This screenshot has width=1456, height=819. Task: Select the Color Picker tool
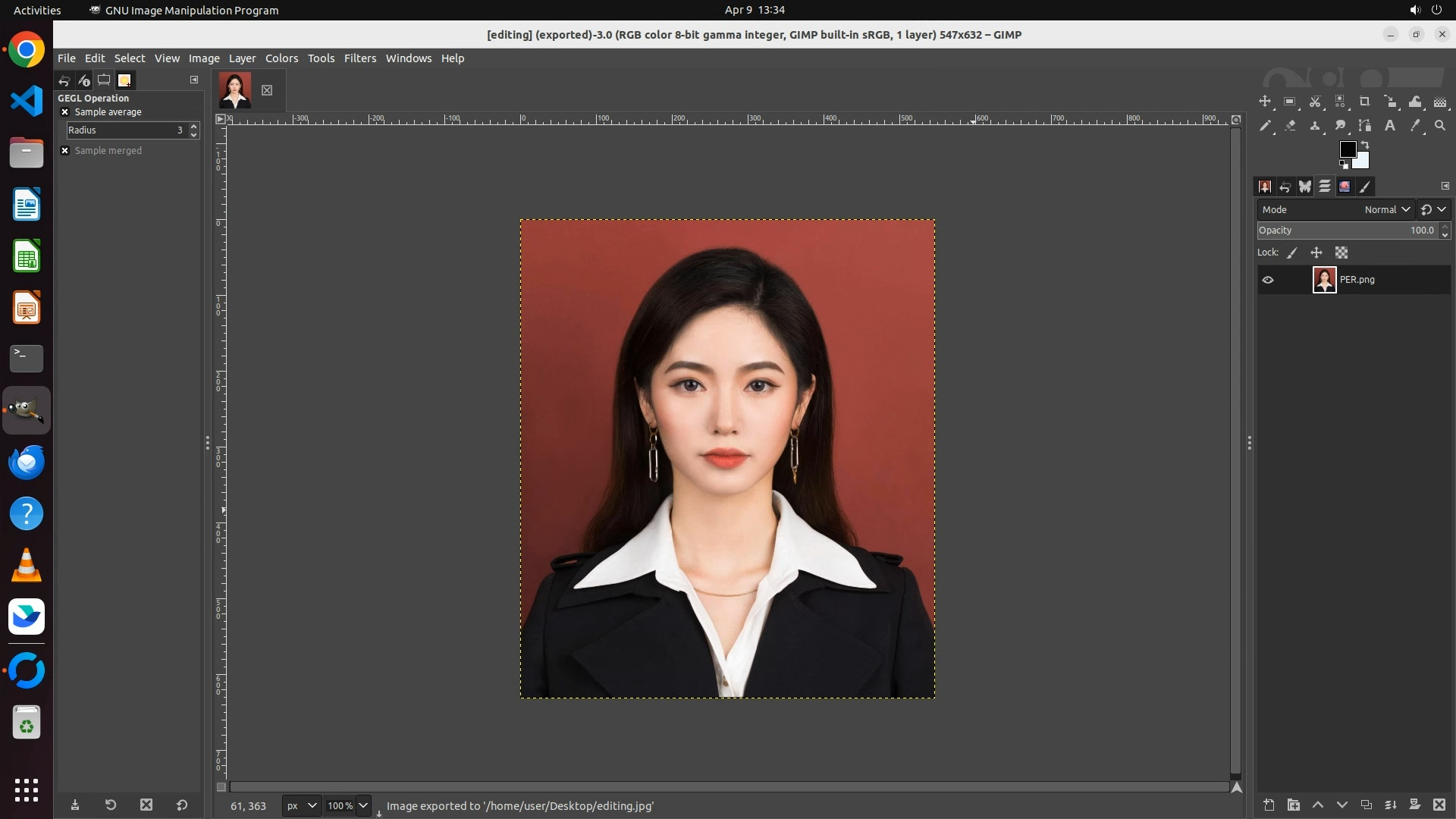[1415, 126]
